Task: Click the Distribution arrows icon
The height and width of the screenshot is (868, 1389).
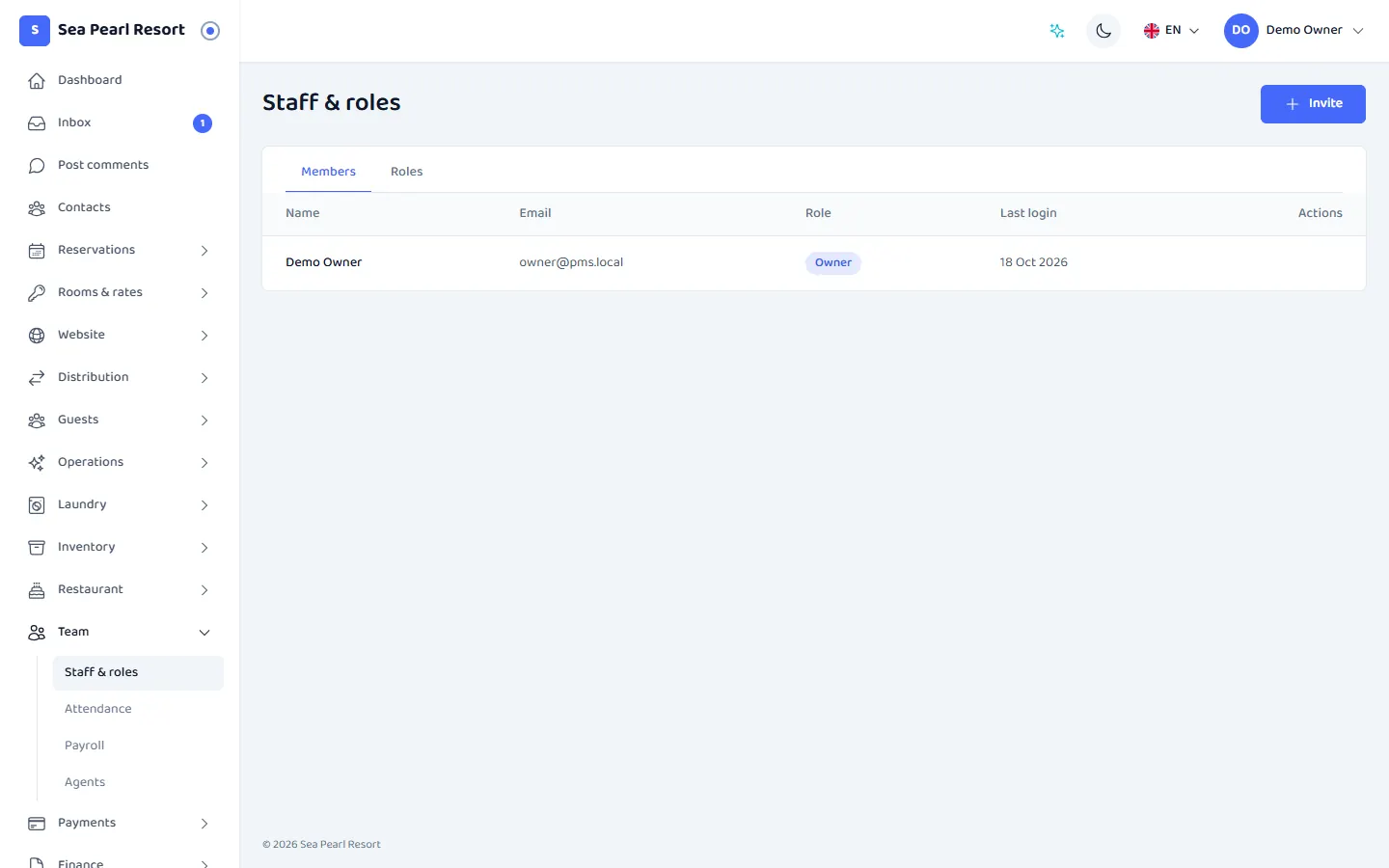Action: click(37, 378)
